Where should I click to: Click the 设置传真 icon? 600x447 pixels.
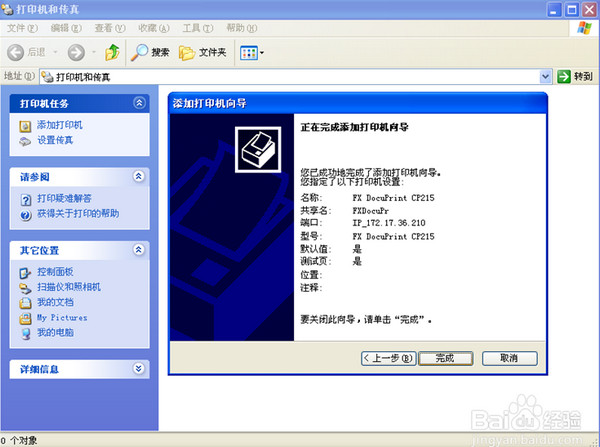click(x=25, y=141)
